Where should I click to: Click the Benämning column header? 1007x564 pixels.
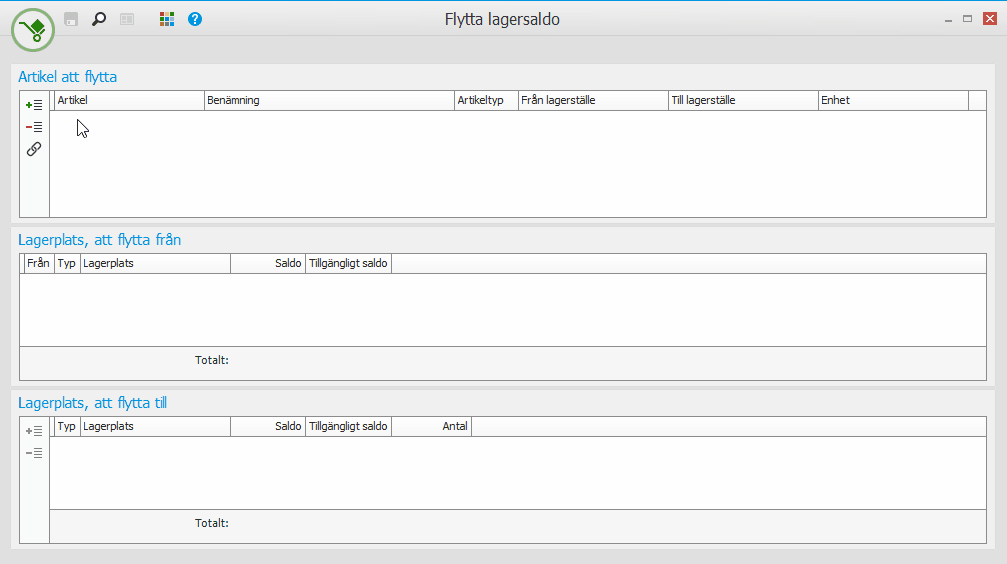click(x=329, y=100)
